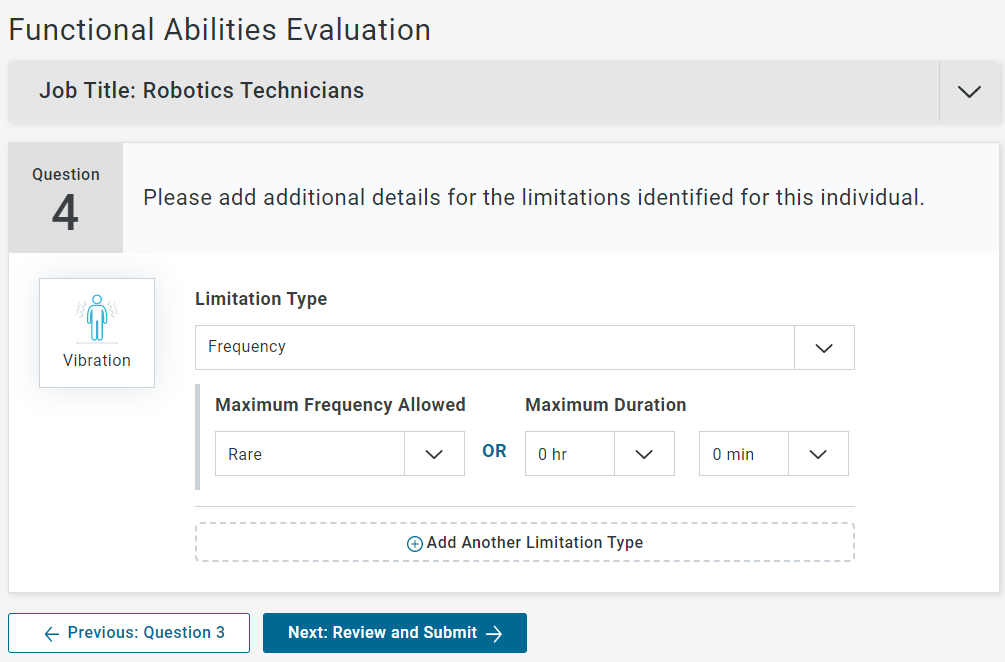Expand the Job Title panel chevron
The width and height of the screenshot is (1005, 662).
point(969,91)
